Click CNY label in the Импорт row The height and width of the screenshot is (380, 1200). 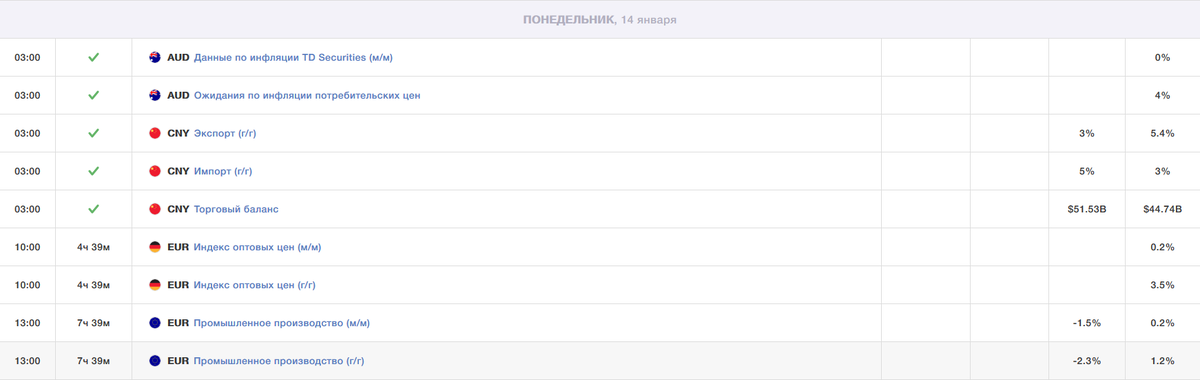[x=178, y=172]
